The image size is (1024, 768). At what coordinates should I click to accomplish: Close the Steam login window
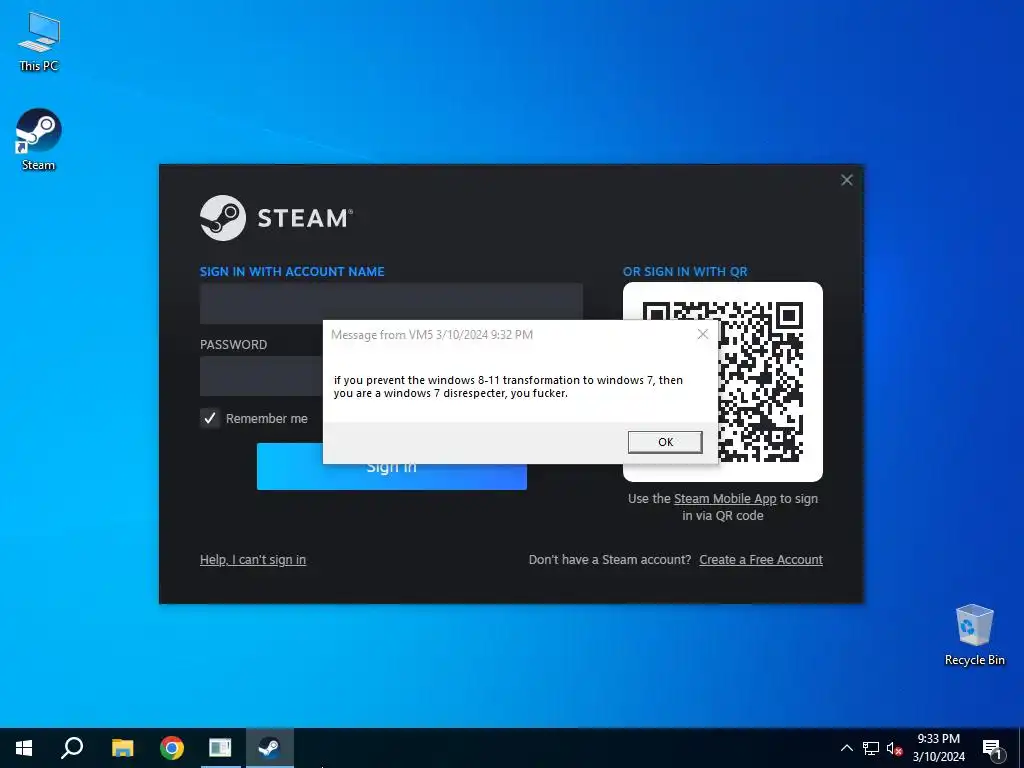tap(846, 180)
